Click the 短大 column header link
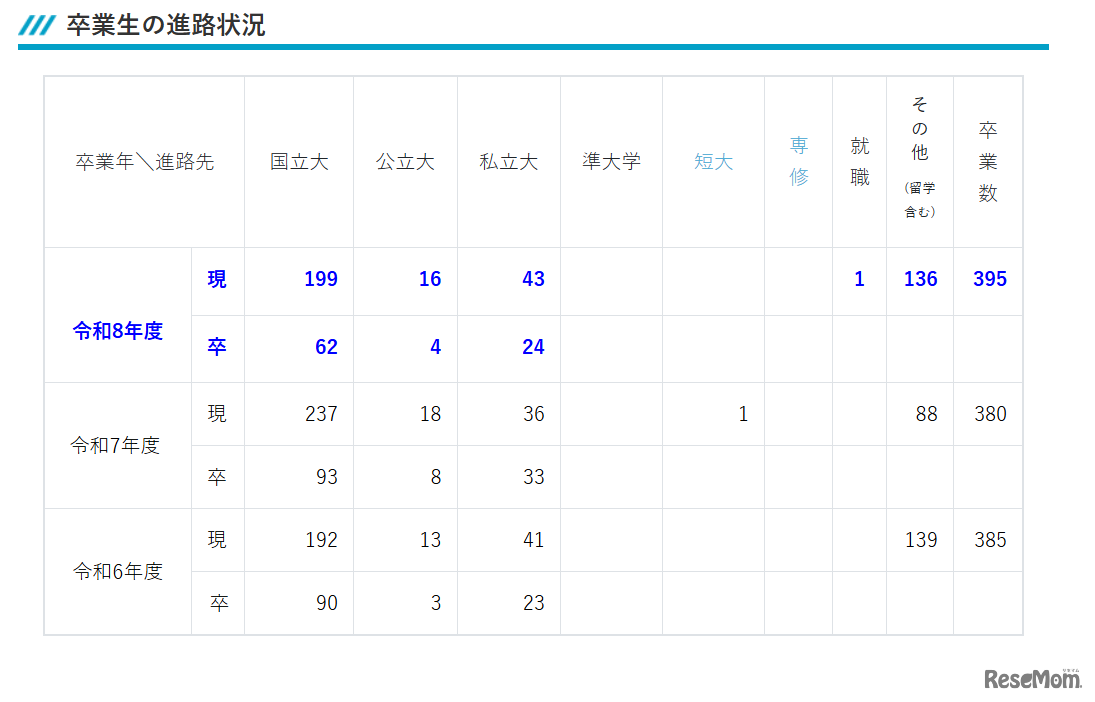 [713, 162]
